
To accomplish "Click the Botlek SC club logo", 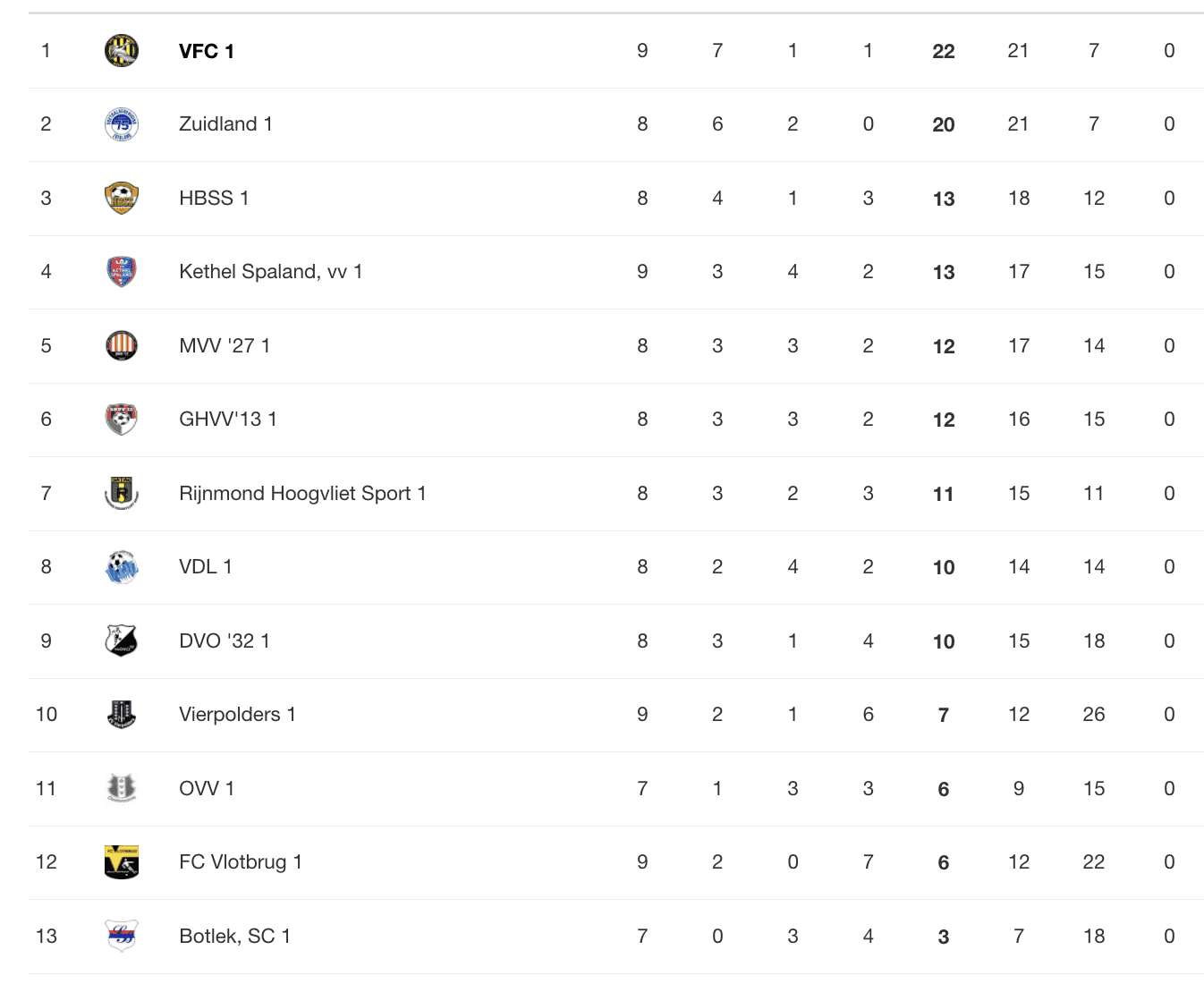I will (x=122, y=936).
